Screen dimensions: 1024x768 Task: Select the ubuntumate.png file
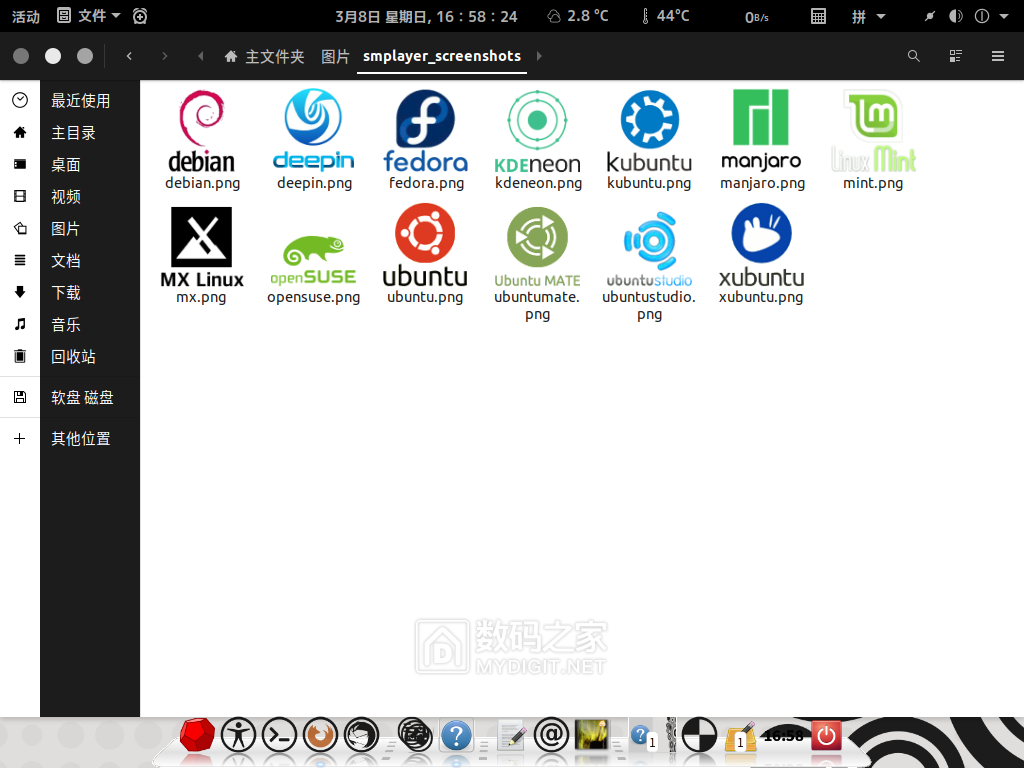pyautogui.click(x=537, y=263)
